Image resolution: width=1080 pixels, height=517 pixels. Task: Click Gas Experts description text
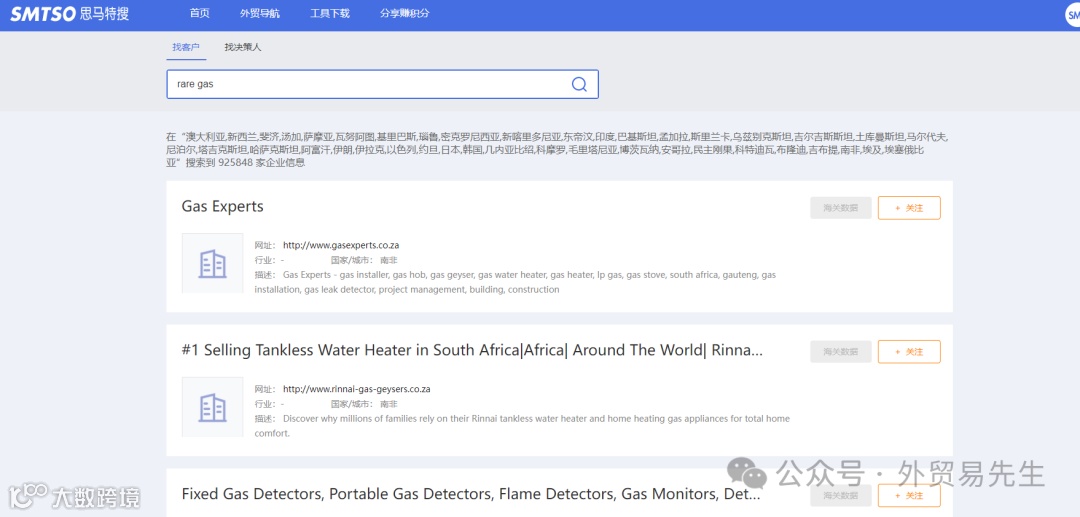click(x=515, y=282)
